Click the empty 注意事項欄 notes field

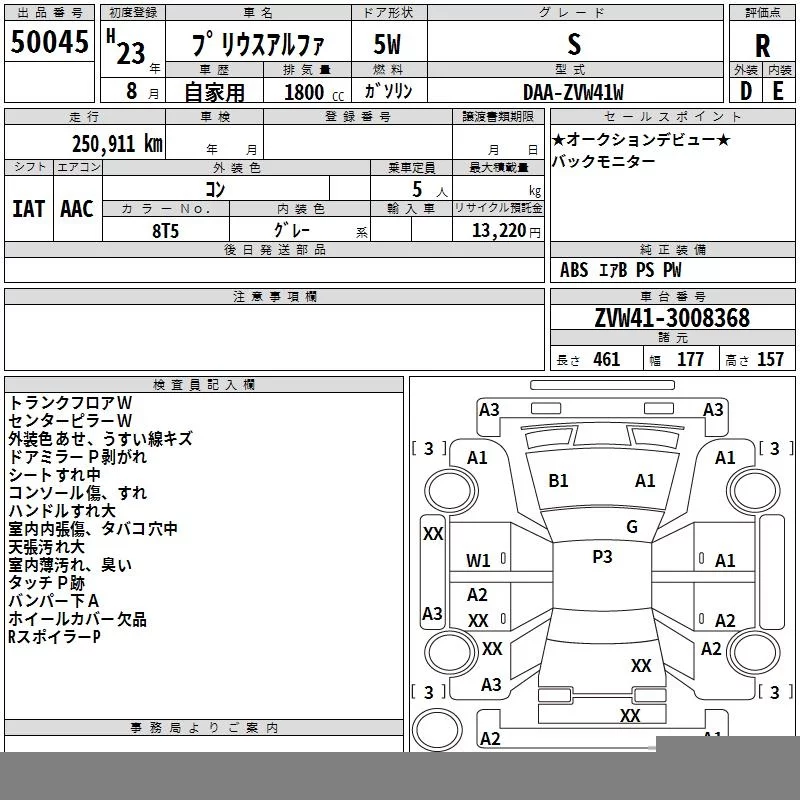(274, 337)
